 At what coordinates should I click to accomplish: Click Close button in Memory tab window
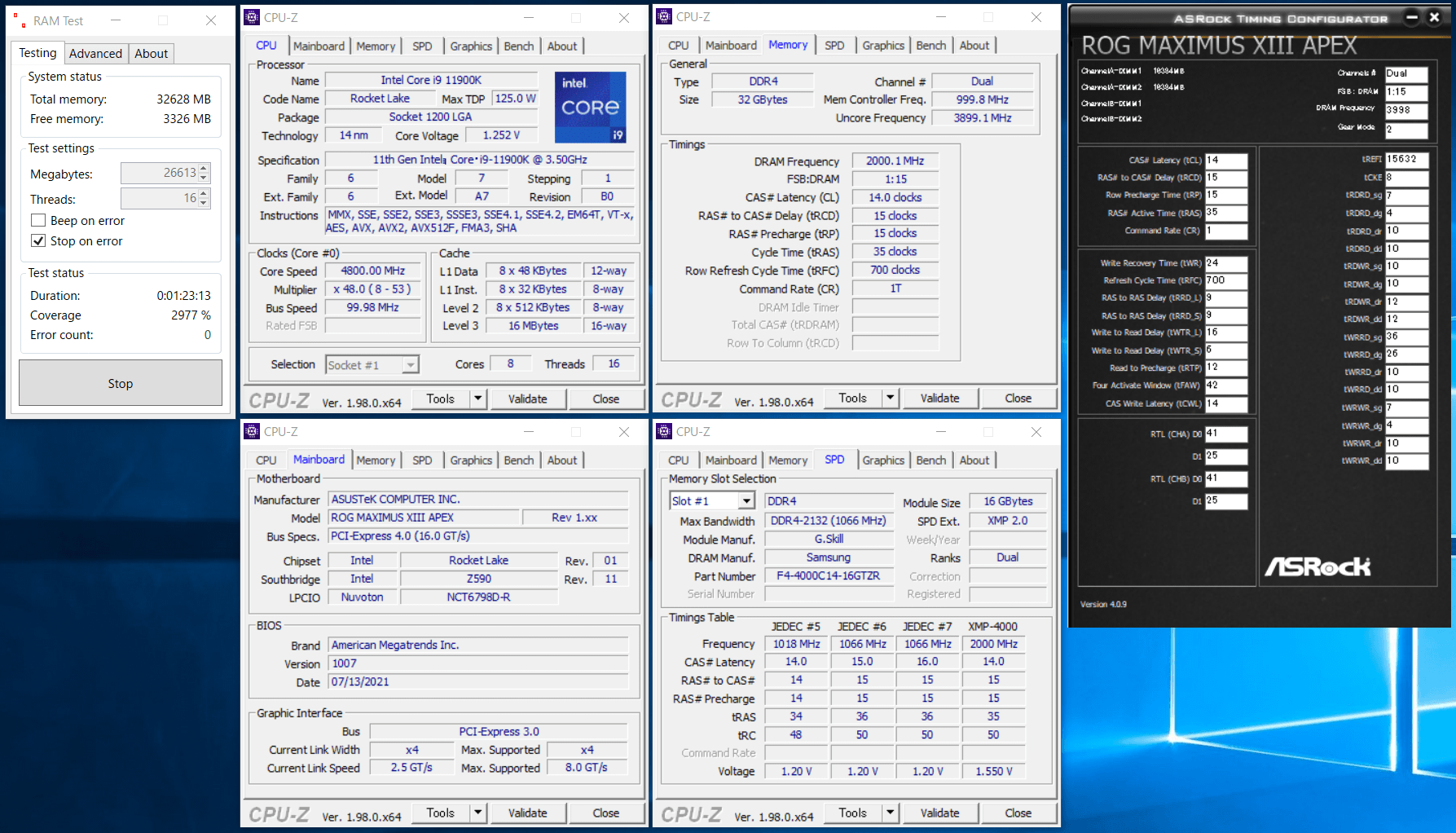click(x=1018, y=398)
